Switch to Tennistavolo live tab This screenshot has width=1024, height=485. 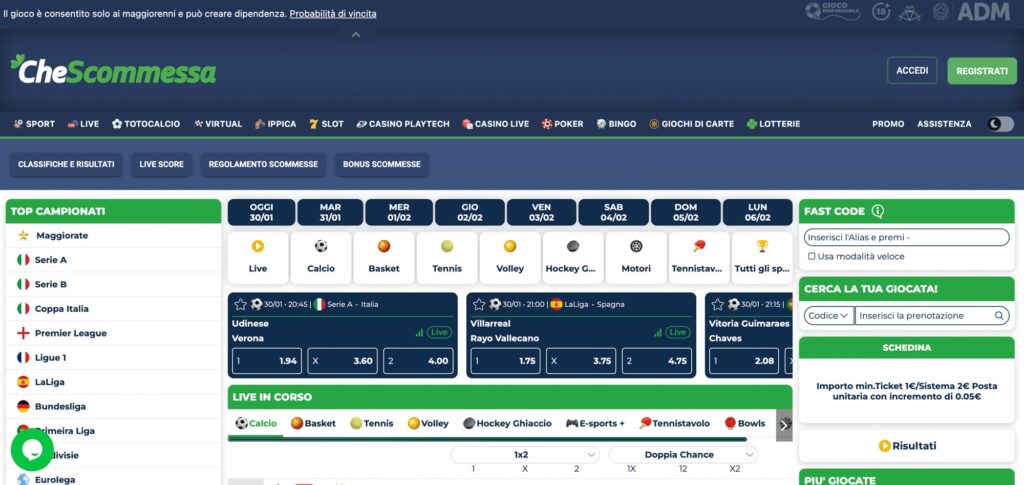(x=675, y=424)
